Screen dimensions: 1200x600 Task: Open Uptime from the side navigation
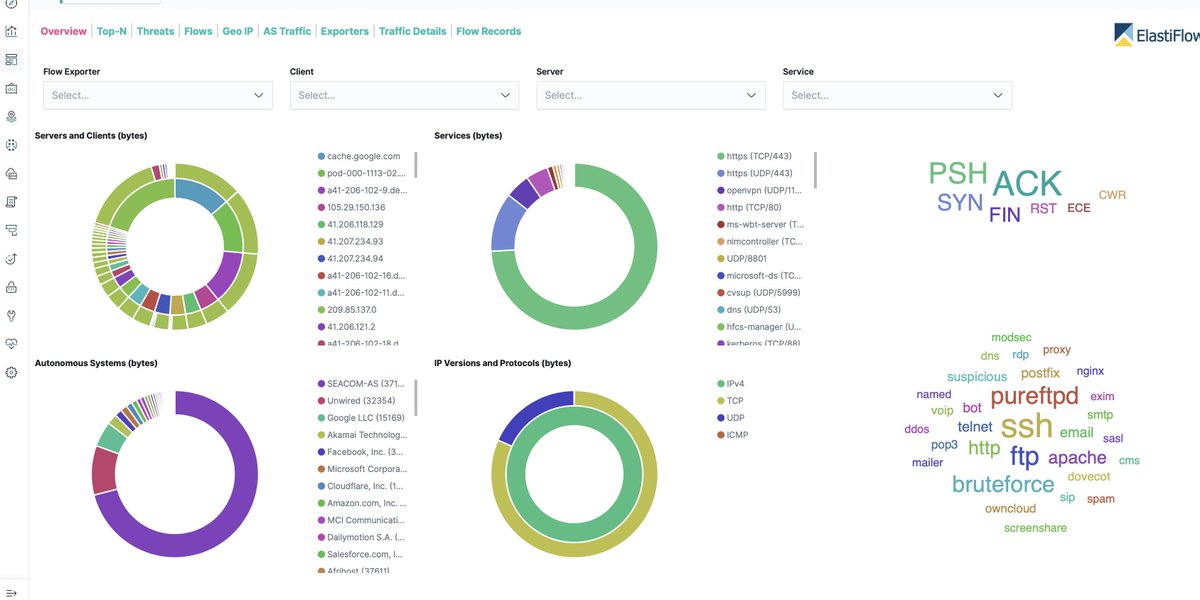point(11,258)
